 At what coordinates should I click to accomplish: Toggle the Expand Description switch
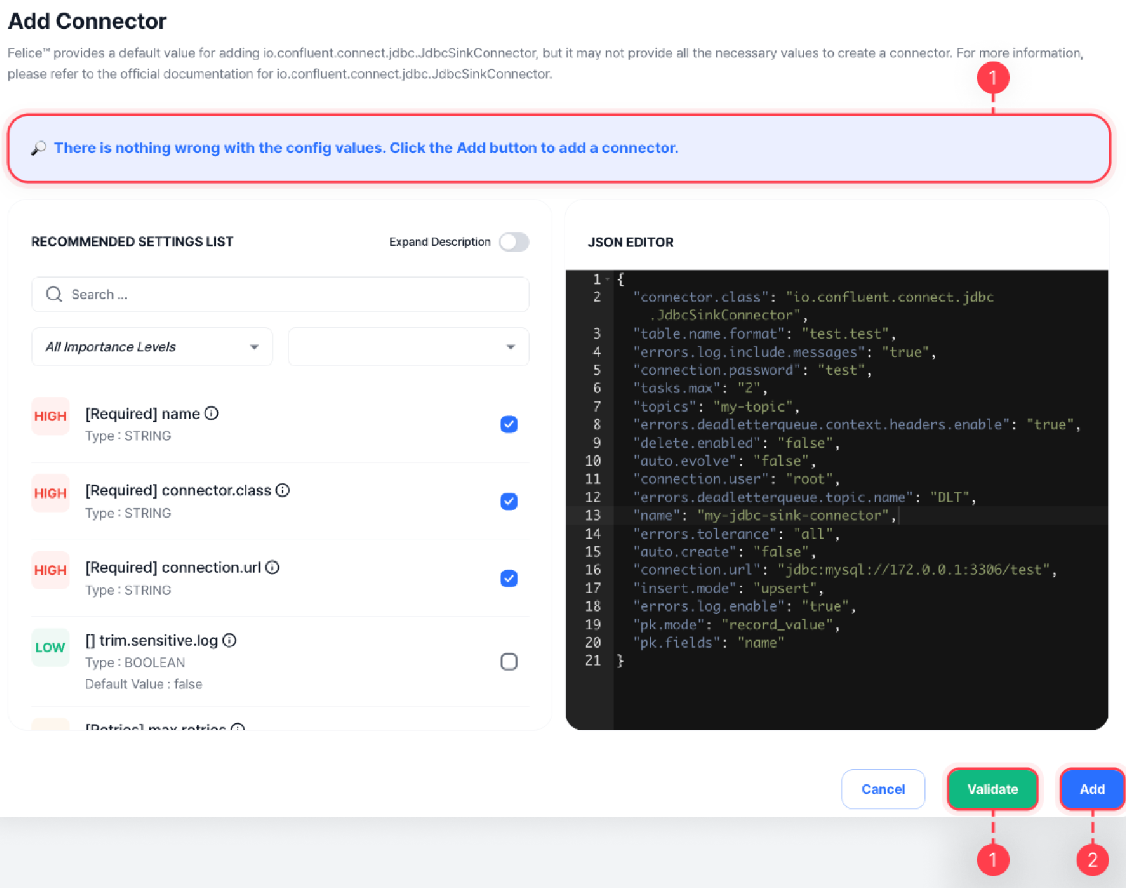click(514, 241)
